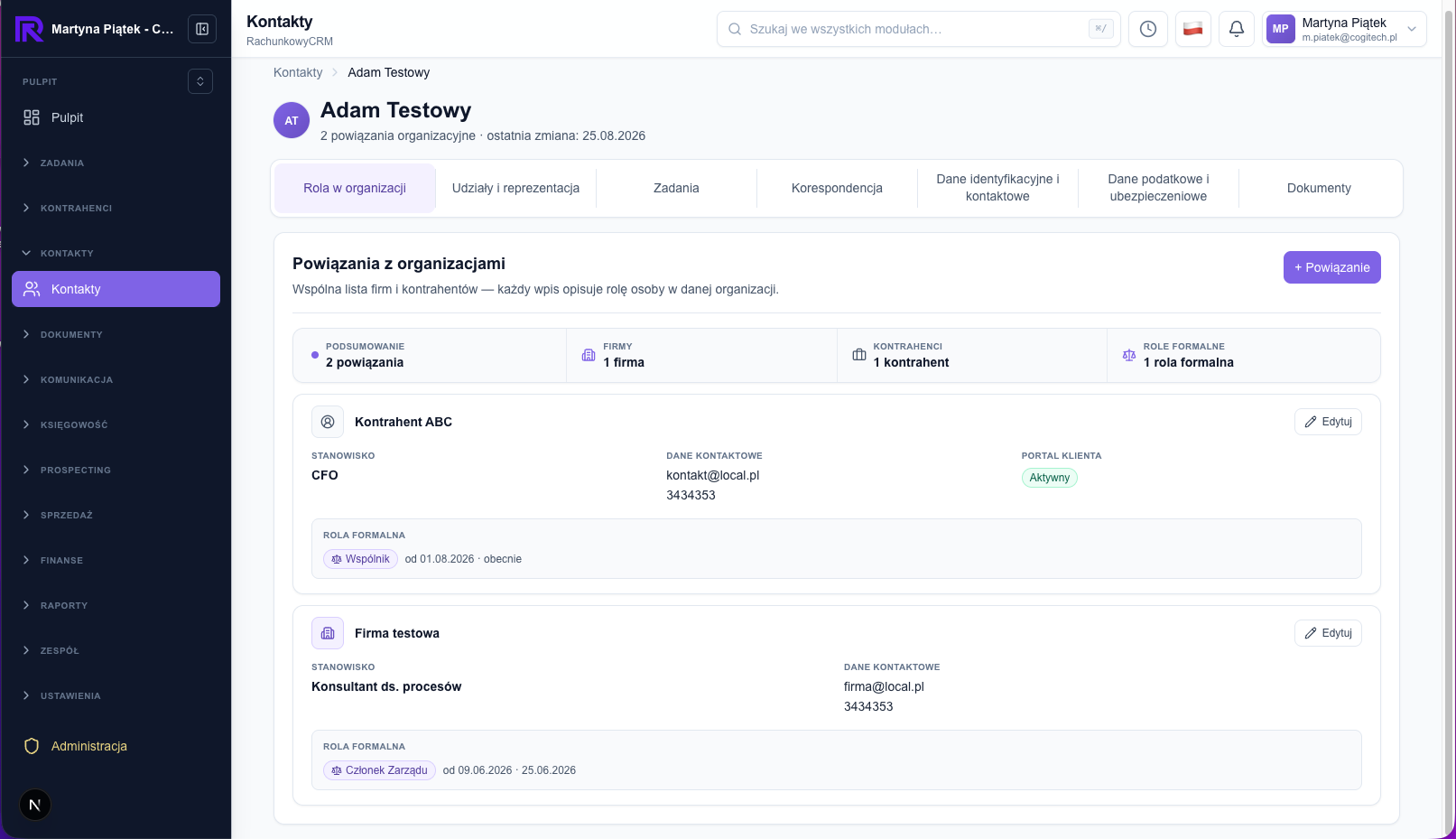Click the Adam Testowy breadcrumb text
This screenshot has height=839, width=1456.
point(389,72)
